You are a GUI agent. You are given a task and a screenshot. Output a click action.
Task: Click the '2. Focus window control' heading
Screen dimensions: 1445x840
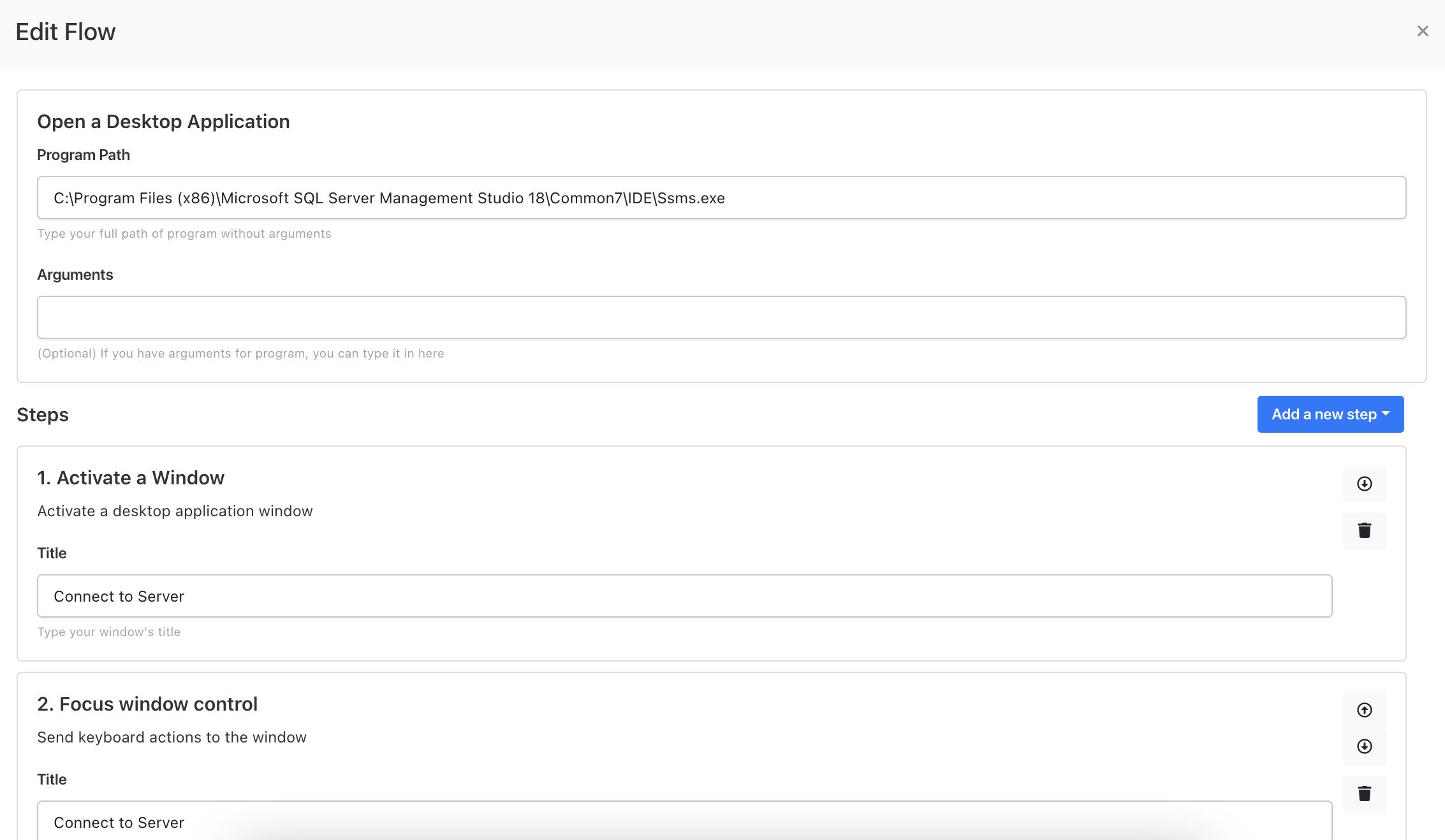coord(147,704)
